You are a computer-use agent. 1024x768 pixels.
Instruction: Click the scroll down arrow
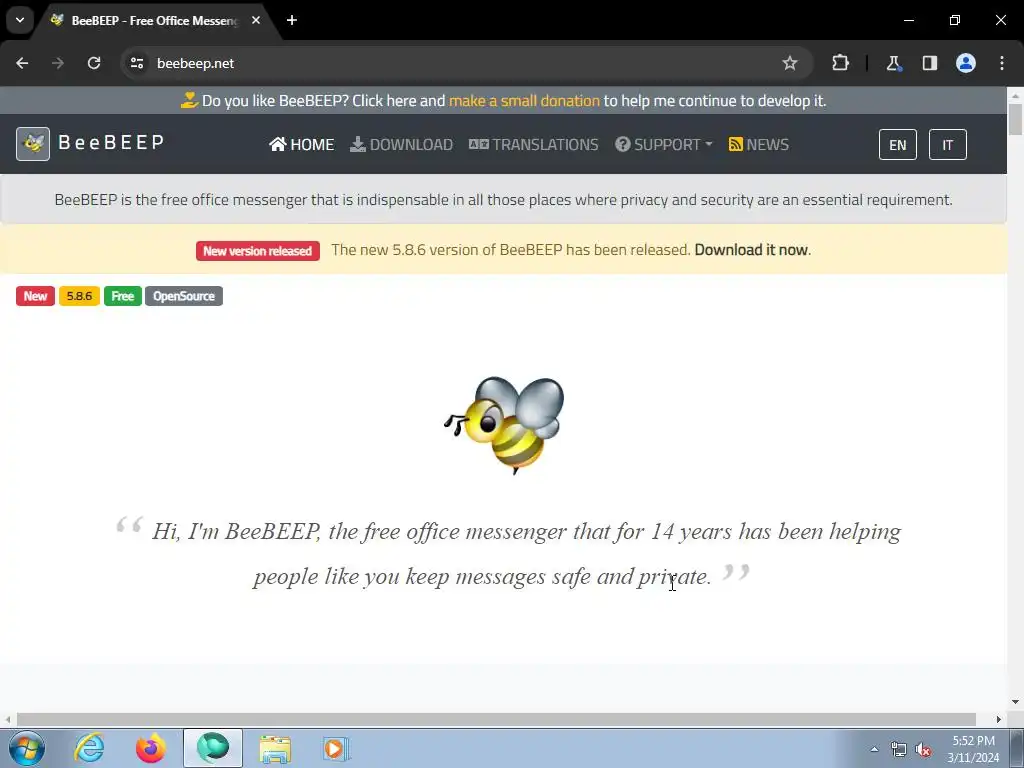(1016, 702)
